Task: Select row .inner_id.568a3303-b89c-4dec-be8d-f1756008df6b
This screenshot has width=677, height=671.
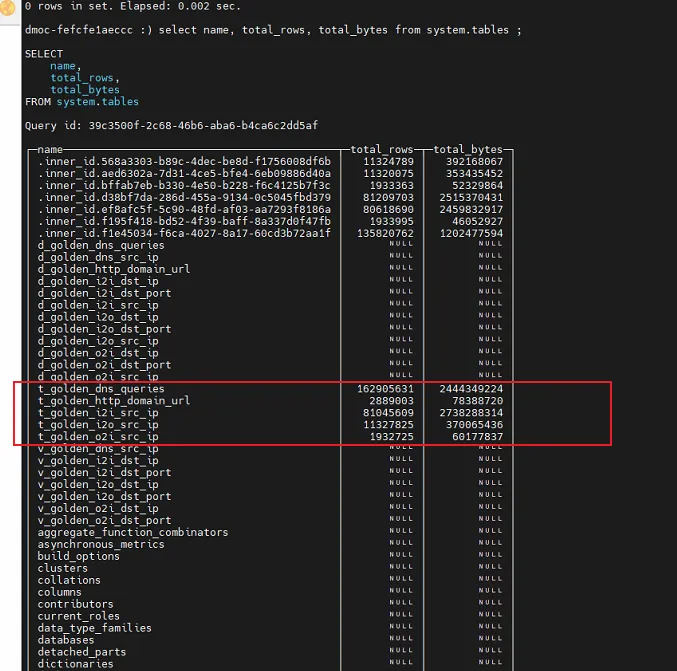Action: [x=270, y=161]
